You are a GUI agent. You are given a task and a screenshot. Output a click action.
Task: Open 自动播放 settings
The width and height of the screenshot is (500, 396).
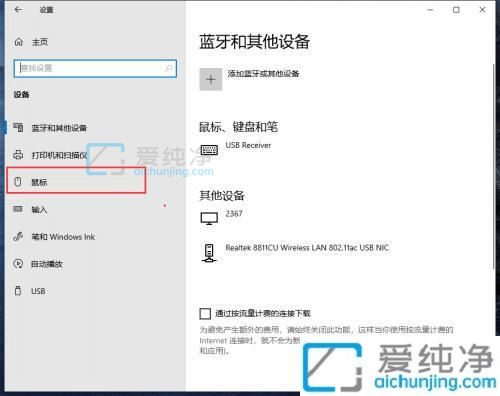pos(47,264)
